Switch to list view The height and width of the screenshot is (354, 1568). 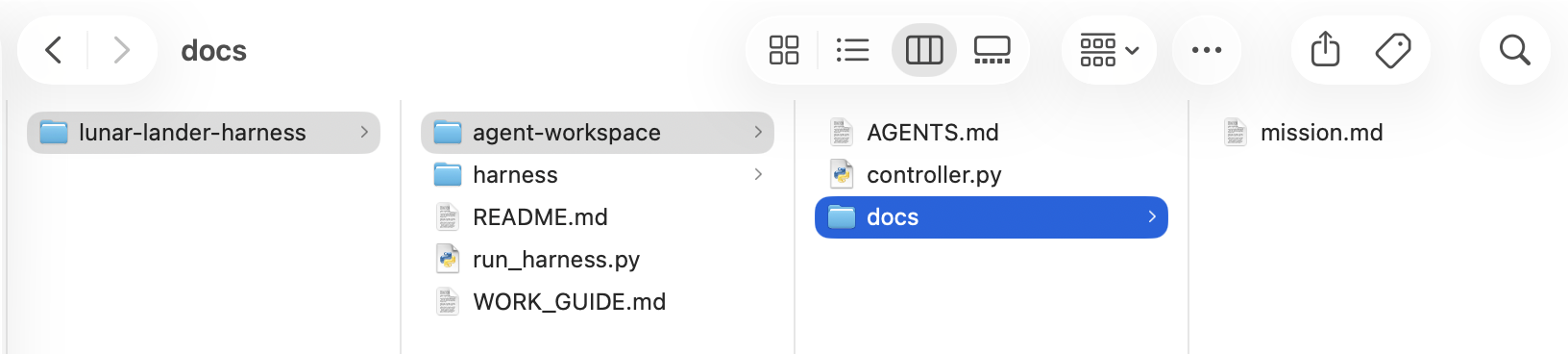click(852, 50)
